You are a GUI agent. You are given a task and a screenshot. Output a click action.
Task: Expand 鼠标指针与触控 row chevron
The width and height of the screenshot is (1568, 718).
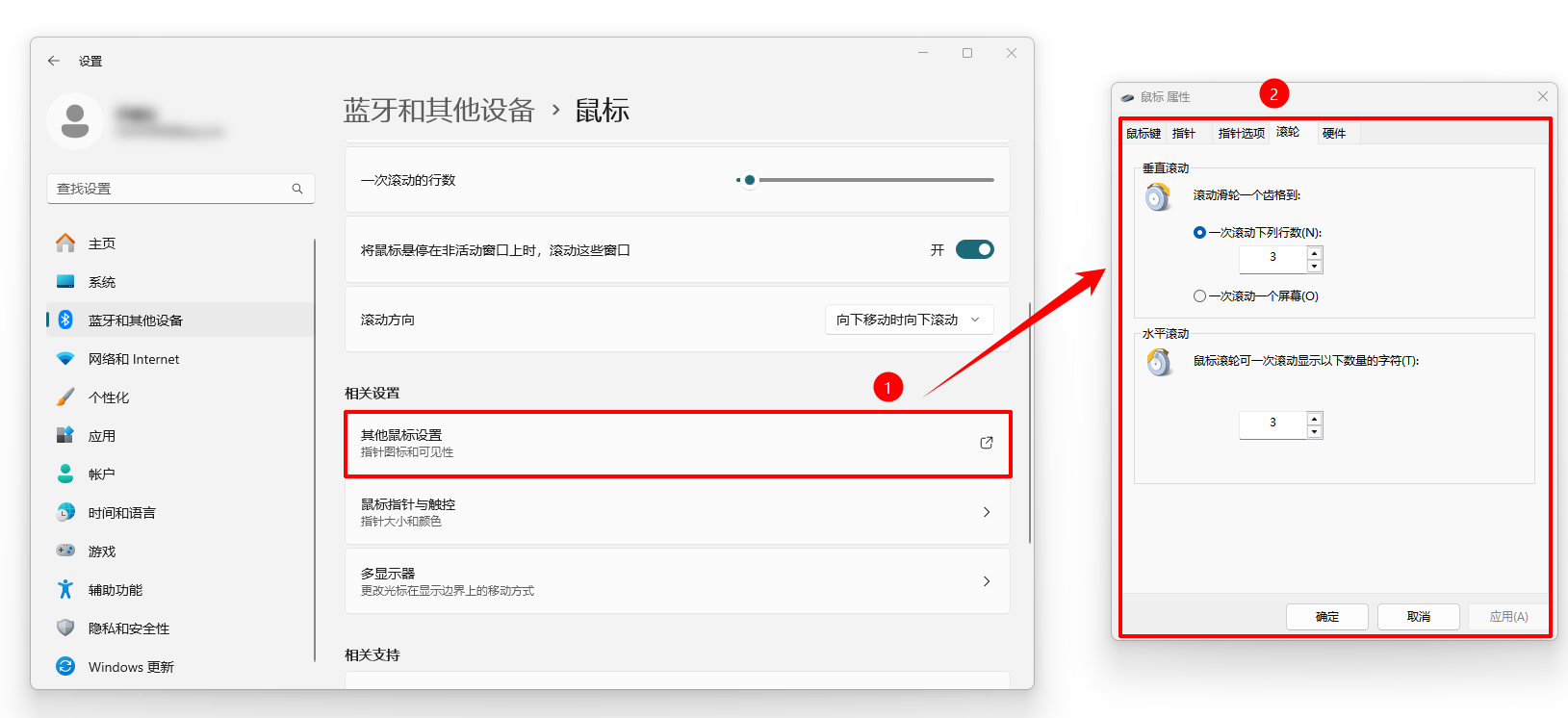(987, 512)
